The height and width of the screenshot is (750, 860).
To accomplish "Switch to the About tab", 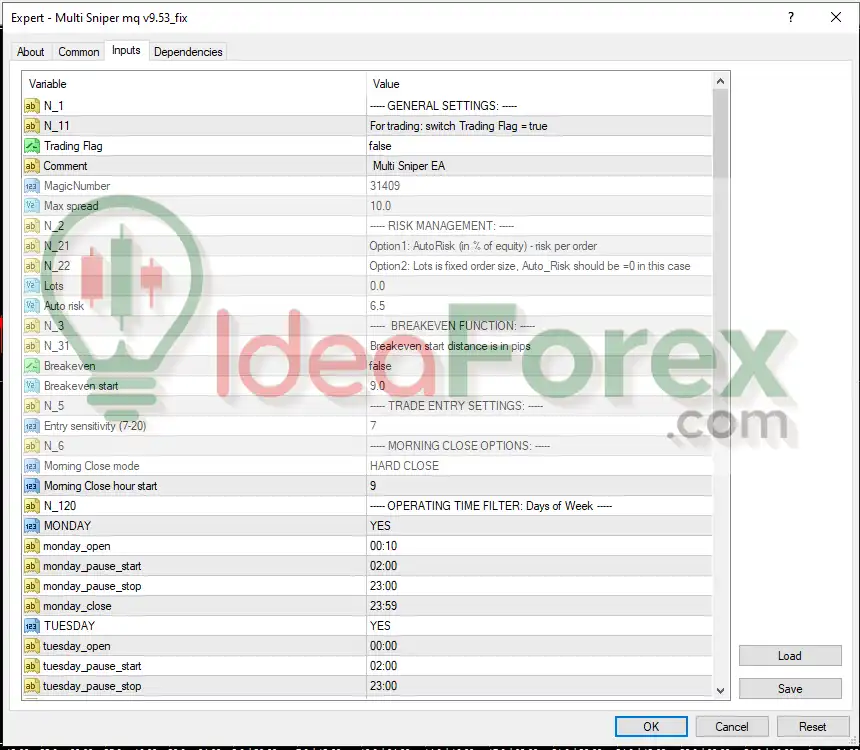I will [30, 52].
